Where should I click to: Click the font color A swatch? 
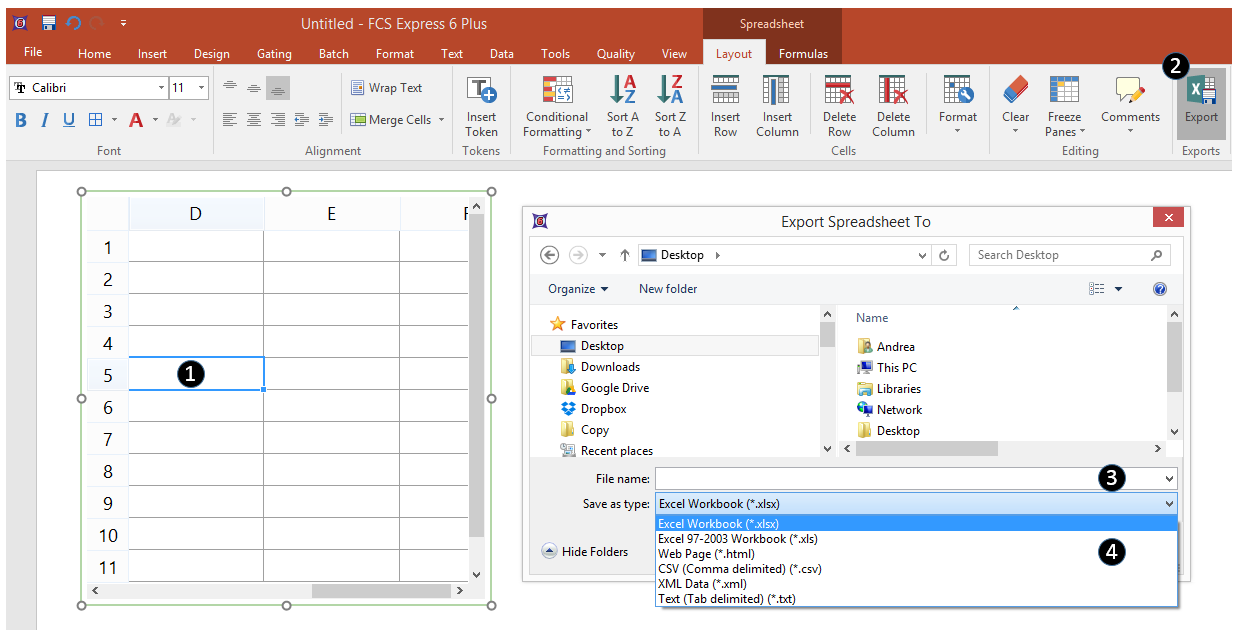point(136,120)
